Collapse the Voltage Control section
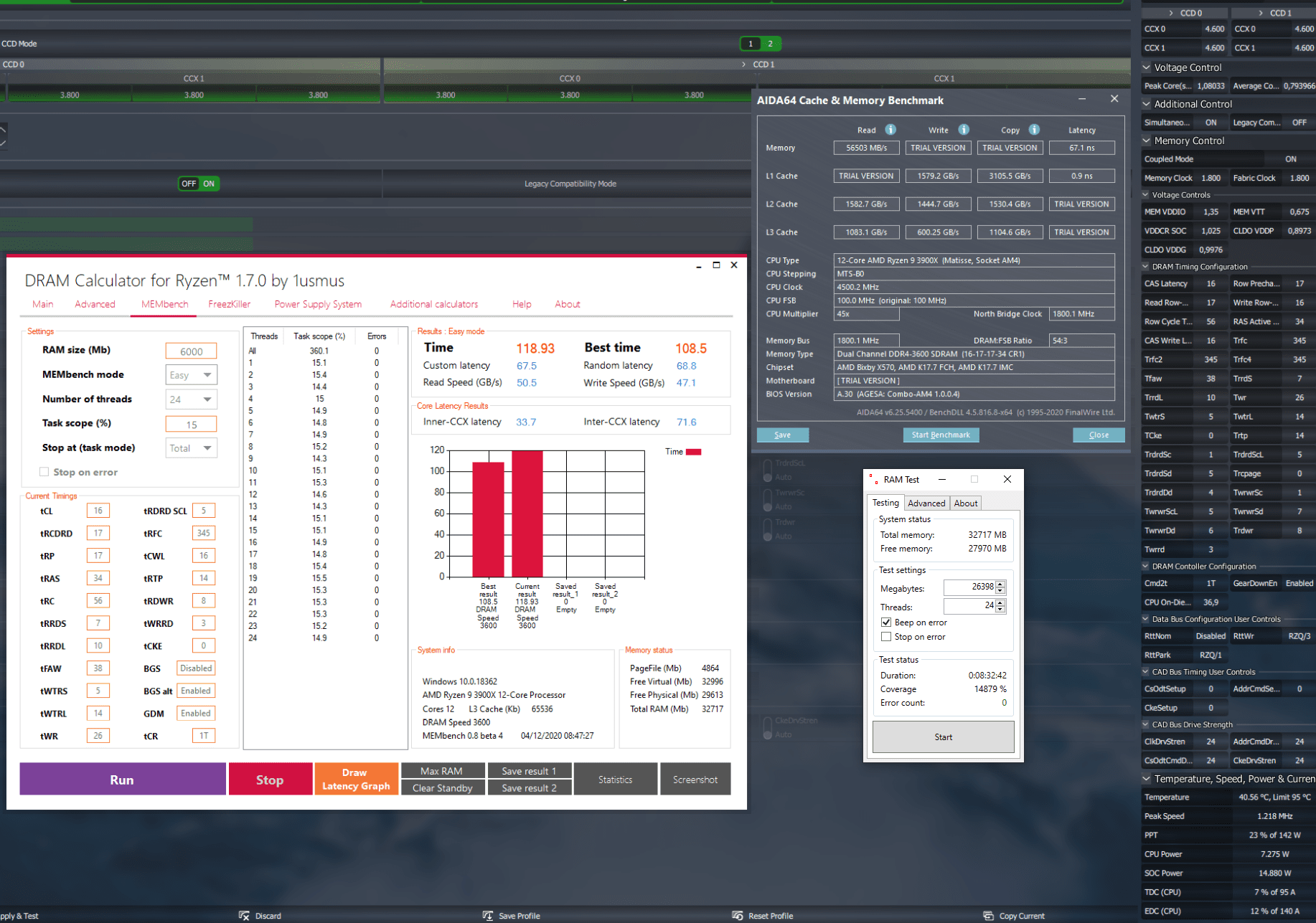The width and height of the screenshot is (1316, 923). pos(1147,67)
